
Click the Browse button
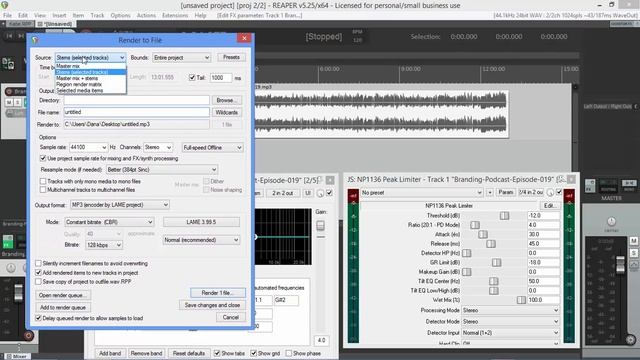coord(227,100)
